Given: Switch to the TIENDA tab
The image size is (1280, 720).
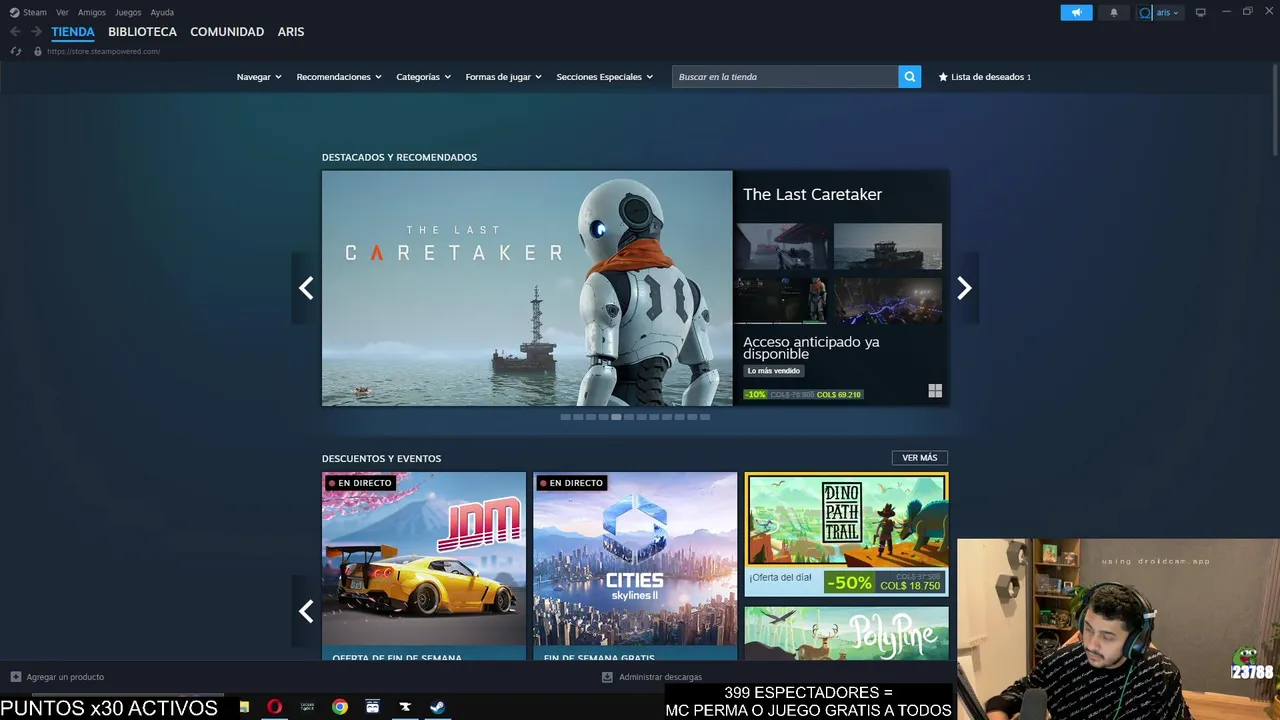Looking at the screenshot, I should click(x=73, y=32).
